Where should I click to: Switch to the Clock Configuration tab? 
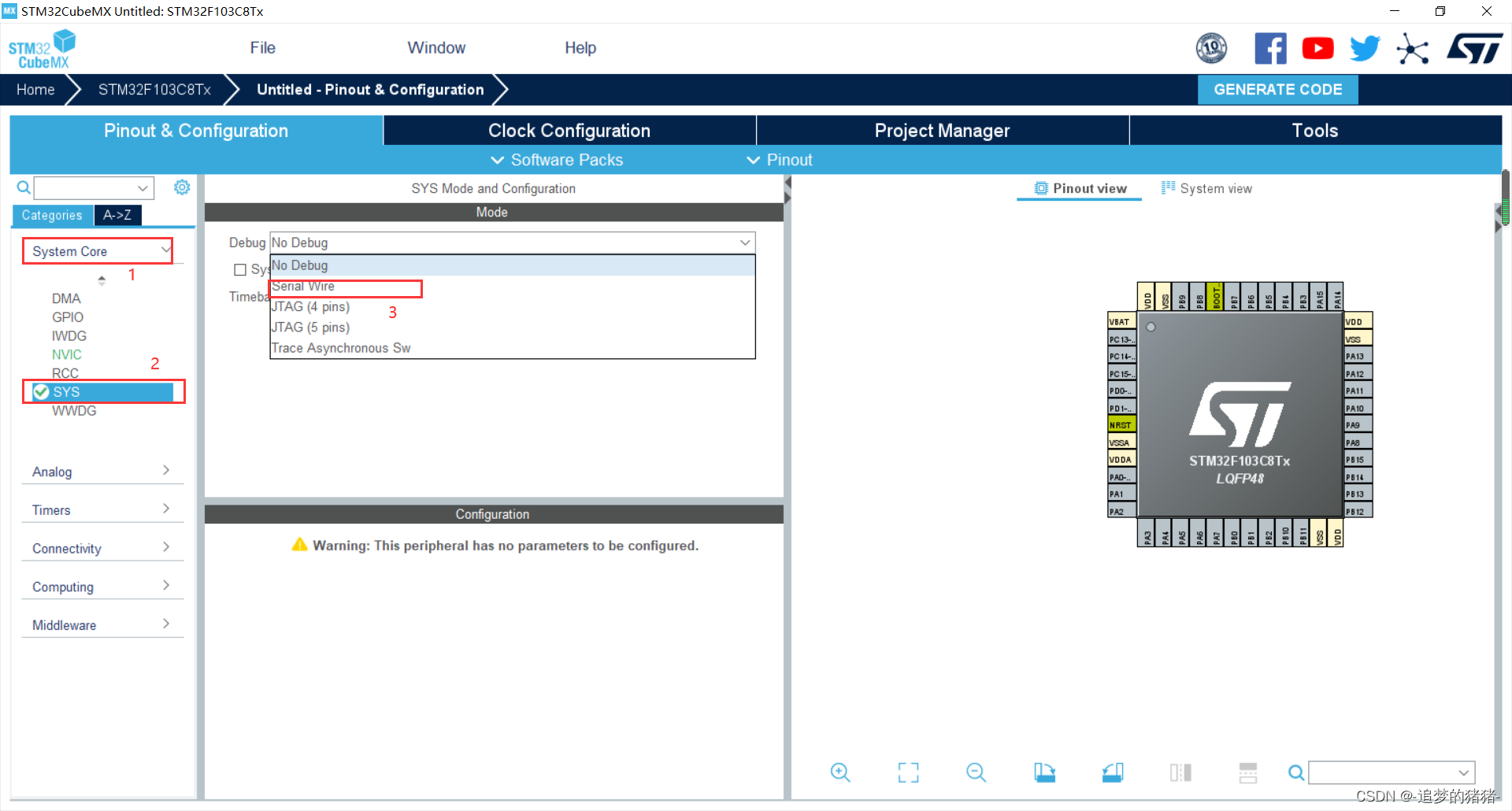[569, 131]
